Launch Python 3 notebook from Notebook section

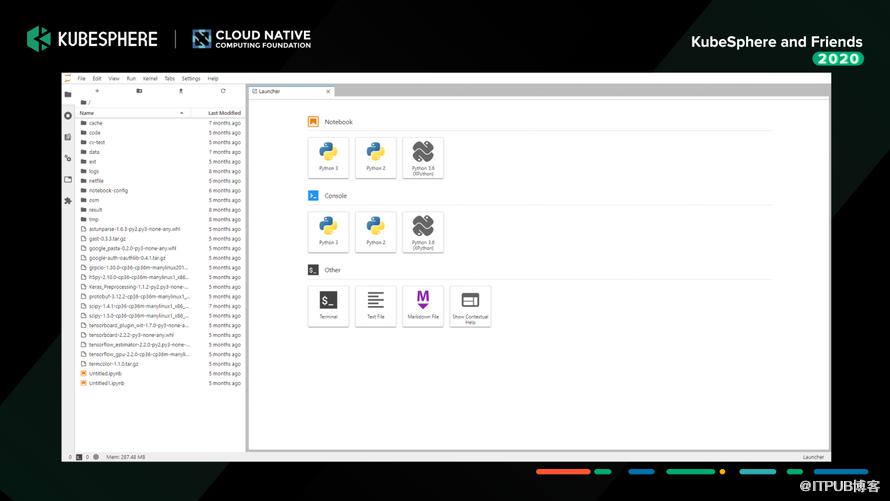tap(328, 158)
